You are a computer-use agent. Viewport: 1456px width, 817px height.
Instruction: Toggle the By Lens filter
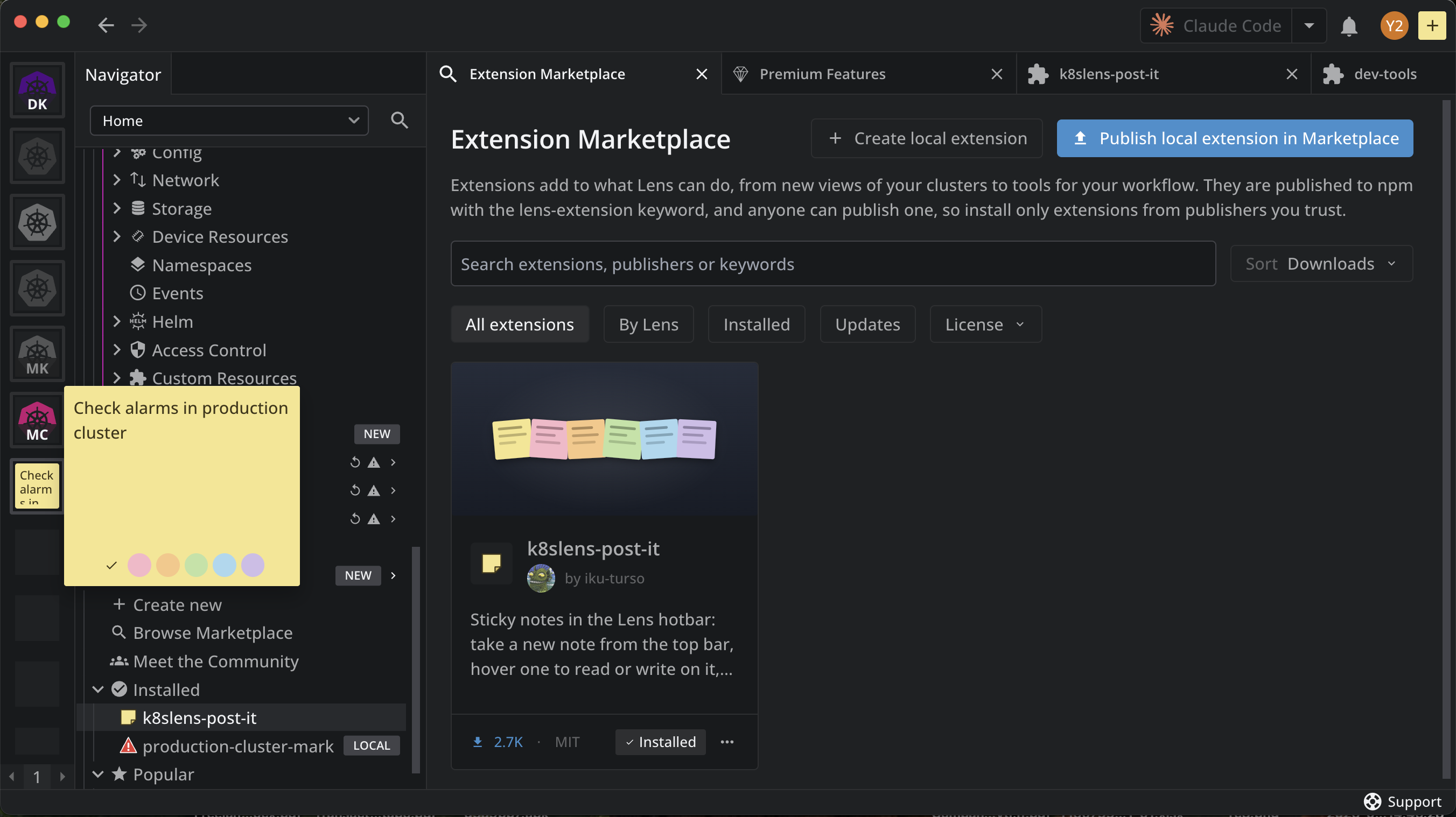click(x=648, y=325)
